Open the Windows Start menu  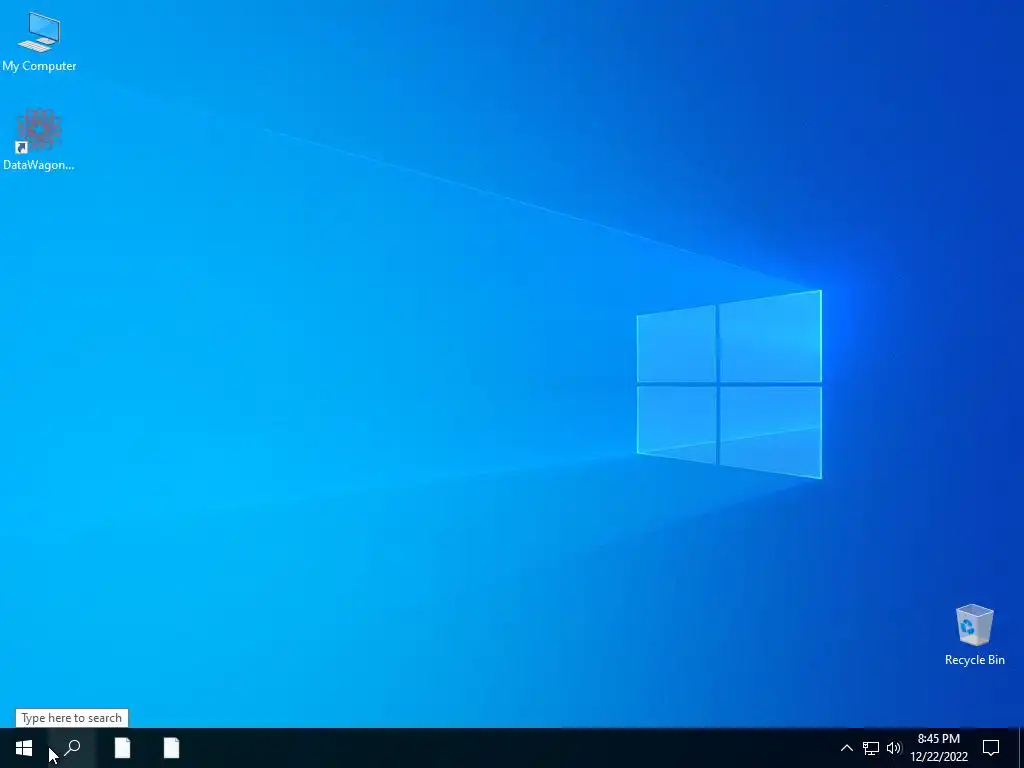click(24, 748)
